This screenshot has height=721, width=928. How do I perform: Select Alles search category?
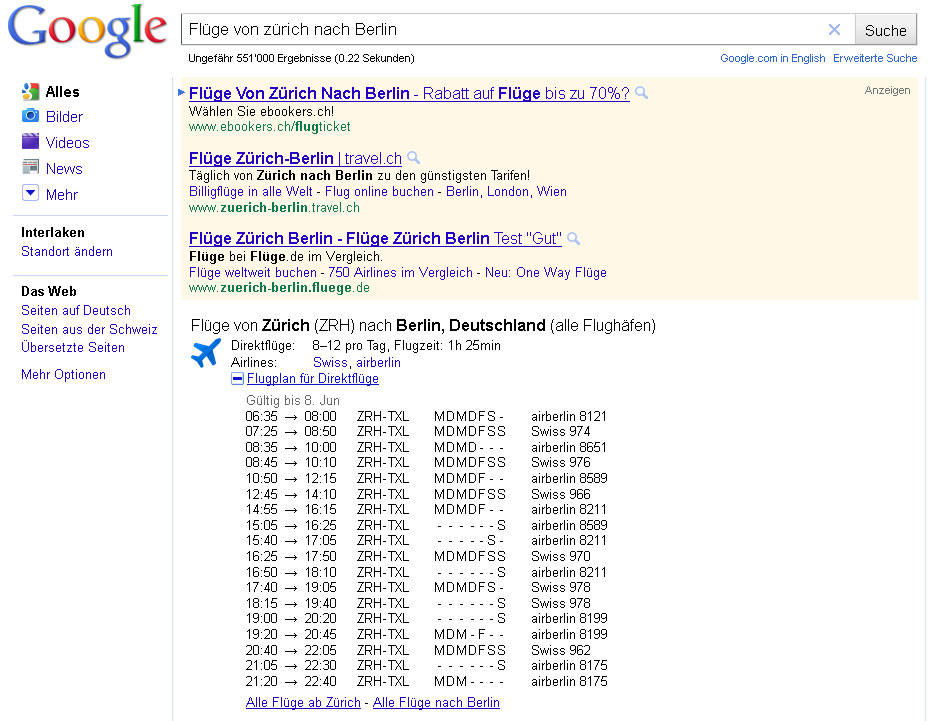[x=62, y=92]
